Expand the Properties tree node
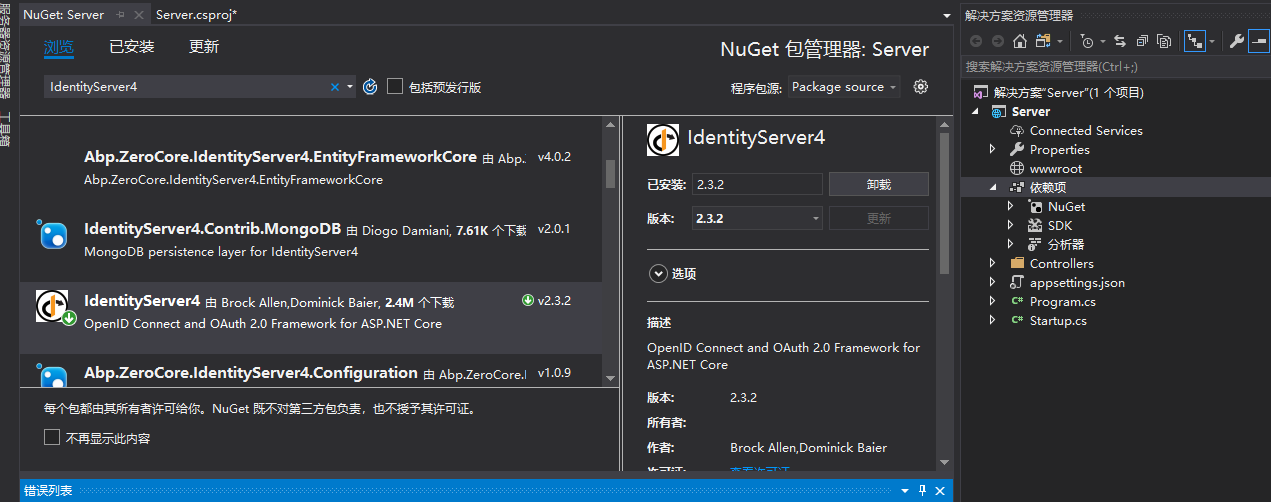 pyautogui.click(x=992, y=149)
